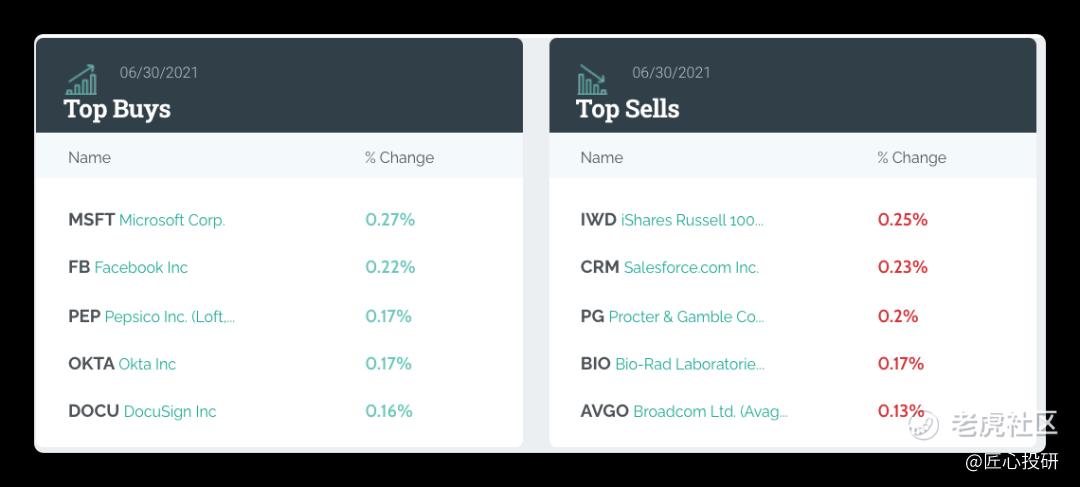1080x487 pixels.
Task: Click the watermark logo icon in the corner
Action: pos(923,424)
